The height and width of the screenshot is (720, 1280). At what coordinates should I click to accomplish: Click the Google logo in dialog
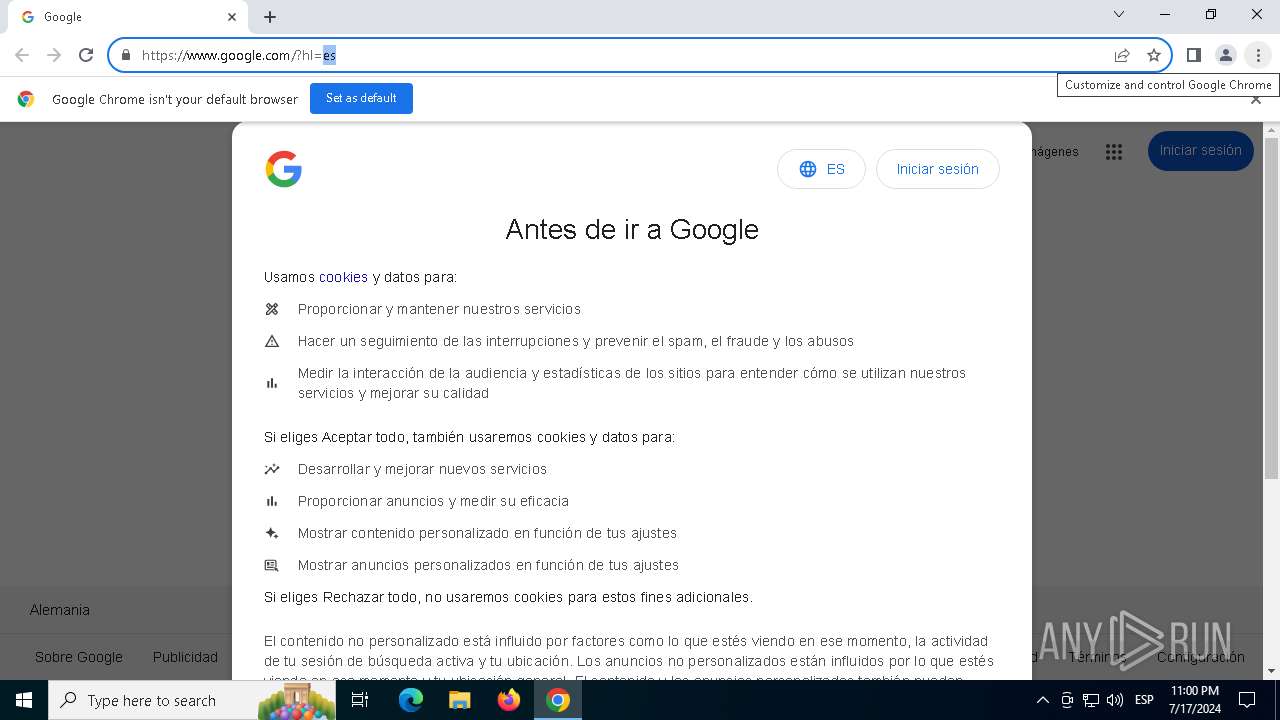point(283,169)
